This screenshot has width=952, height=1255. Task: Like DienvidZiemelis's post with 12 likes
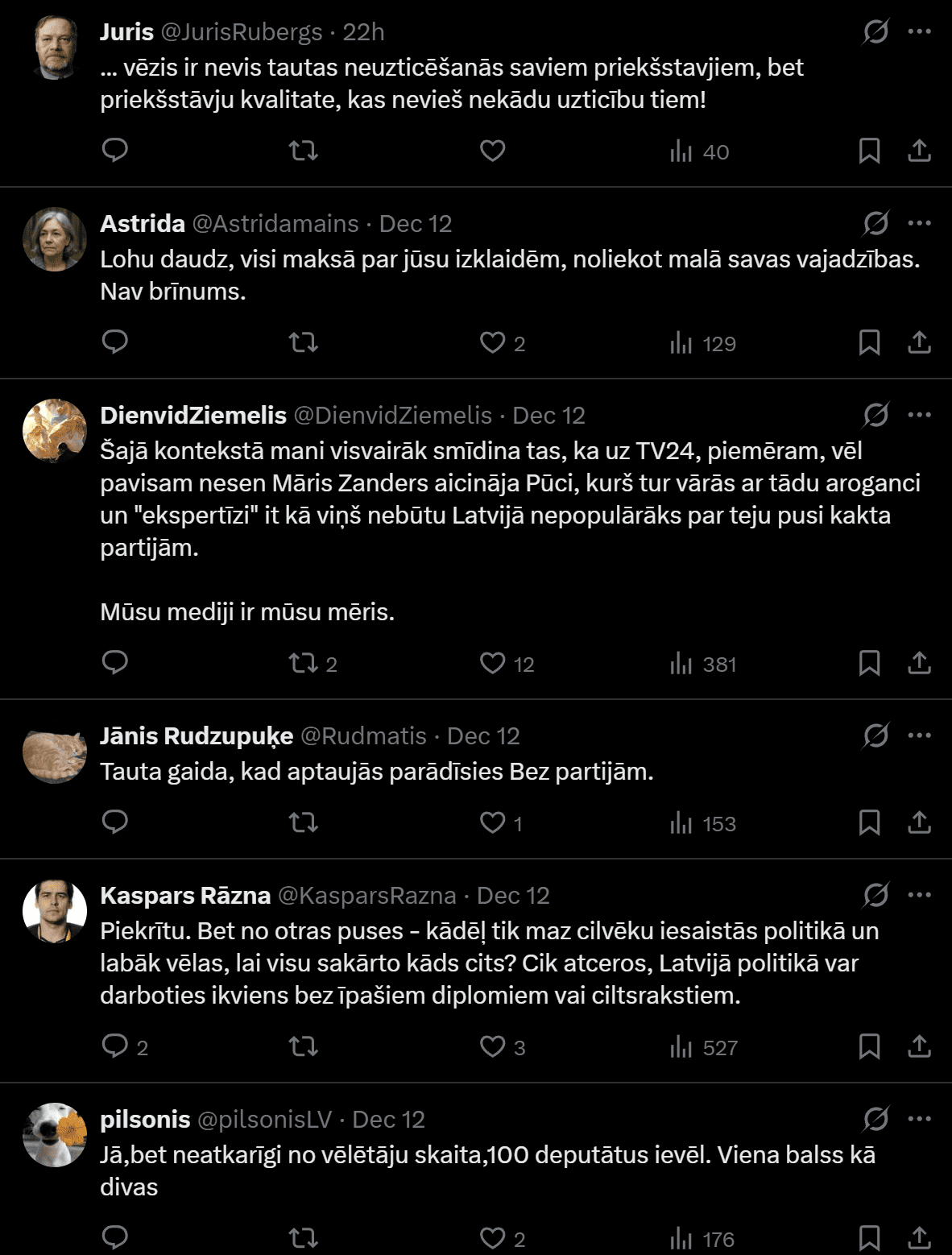[492, 663]
